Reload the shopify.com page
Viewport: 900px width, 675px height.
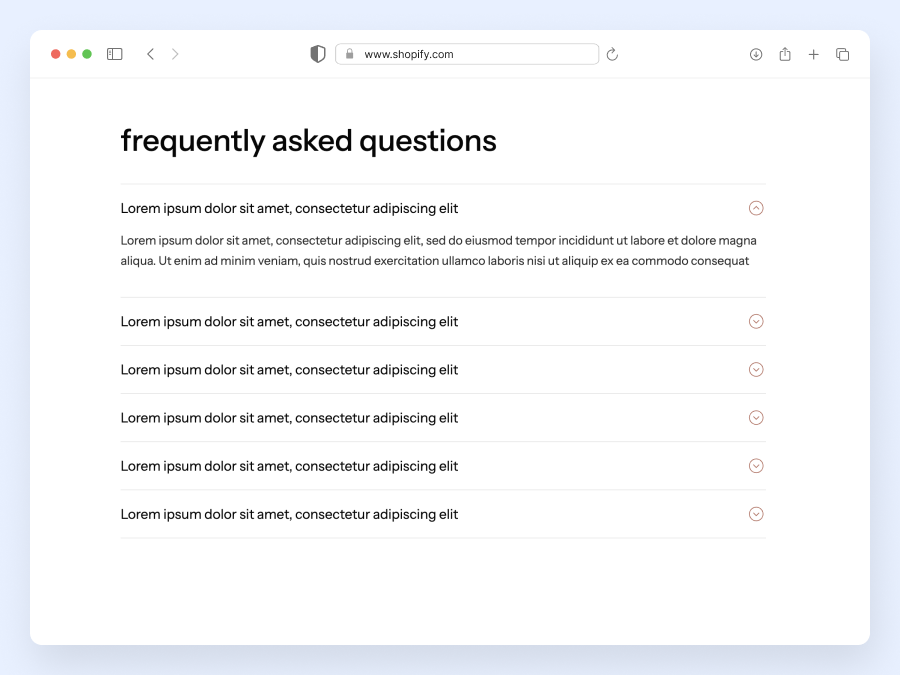click(612, 54)
